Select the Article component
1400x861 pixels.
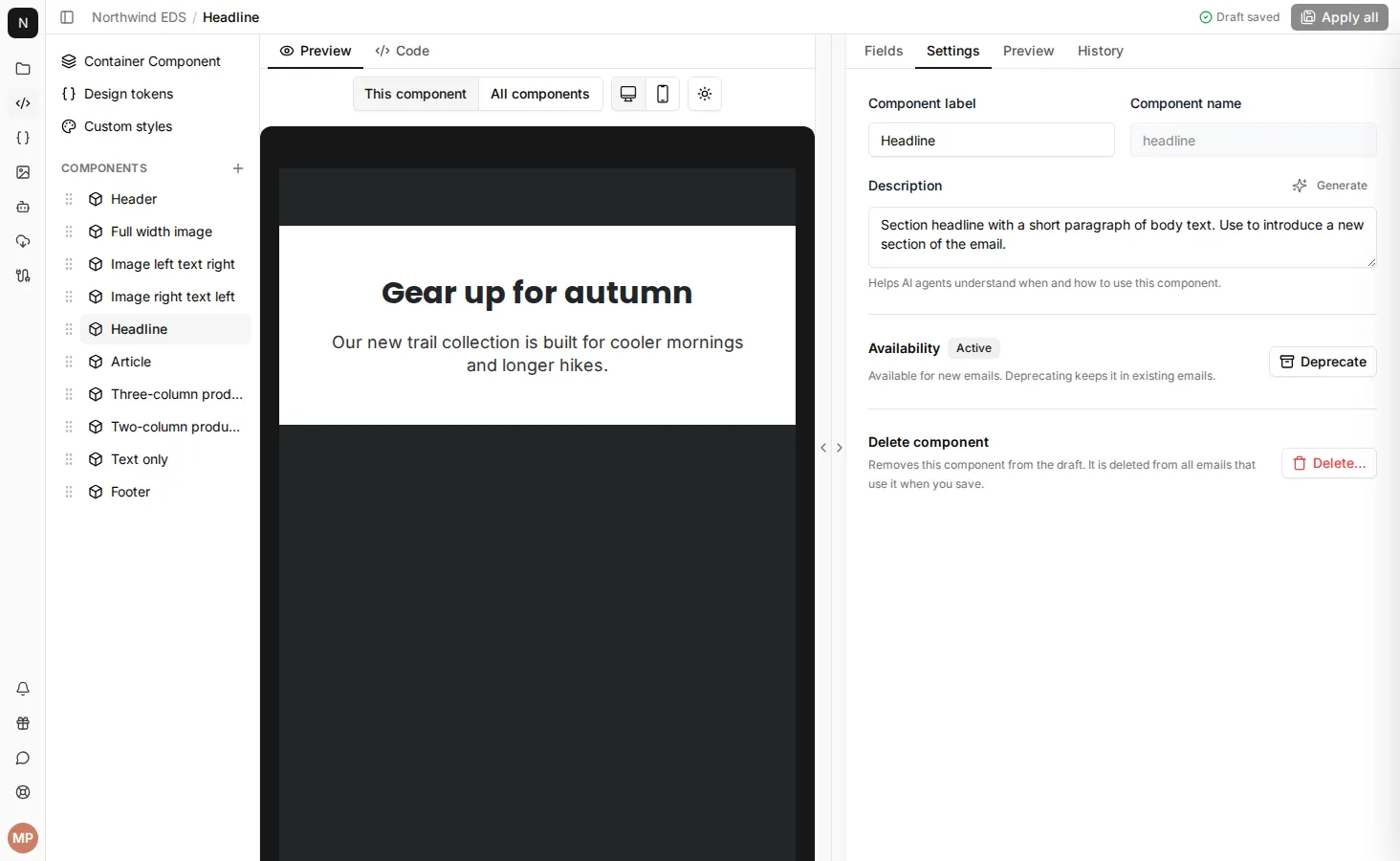coord(165,362)
